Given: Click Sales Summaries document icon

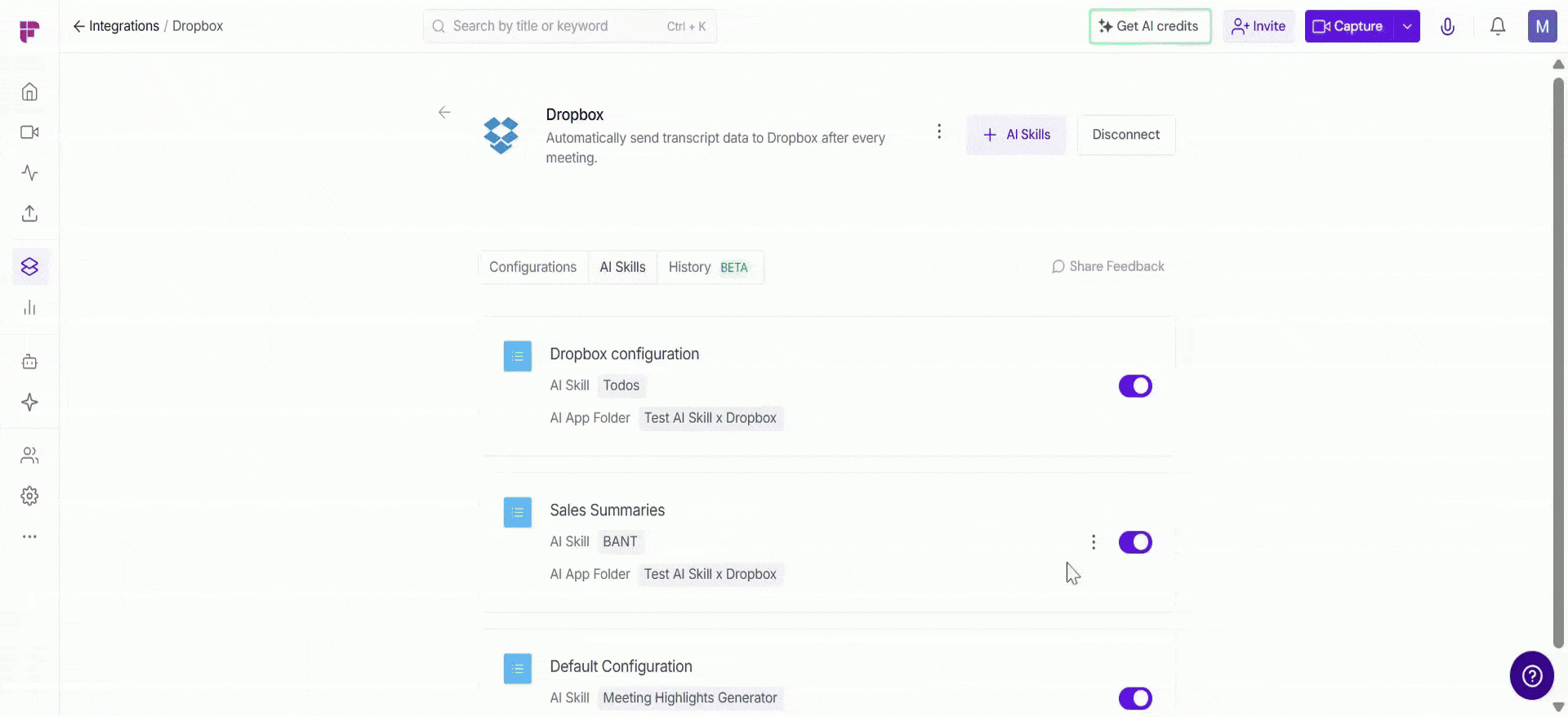Looking at the screenshot, I should click(518, 512).
